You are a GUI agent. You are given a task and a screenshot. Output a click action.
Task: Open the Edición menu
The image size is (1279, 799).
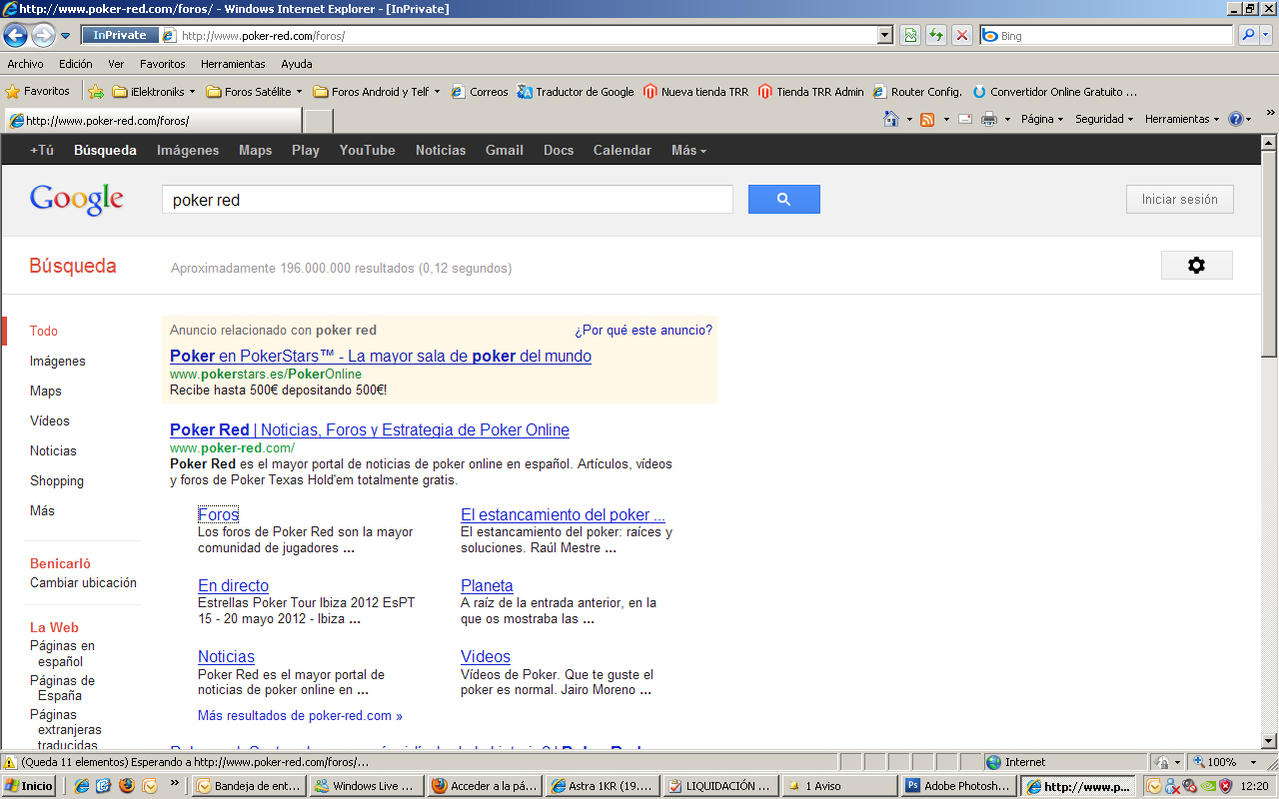pos(76,64)
